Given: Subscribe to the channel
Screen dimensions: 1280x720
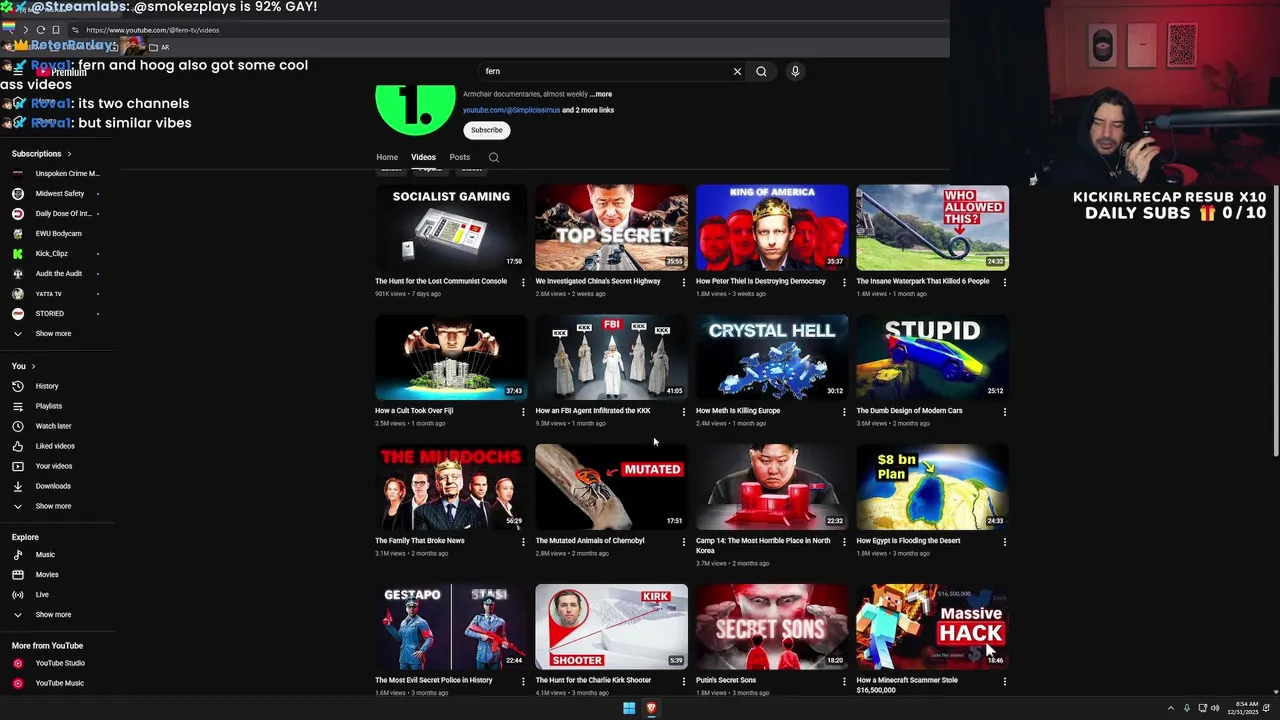Looking at the screenshot, I should [x=487, y=130].
